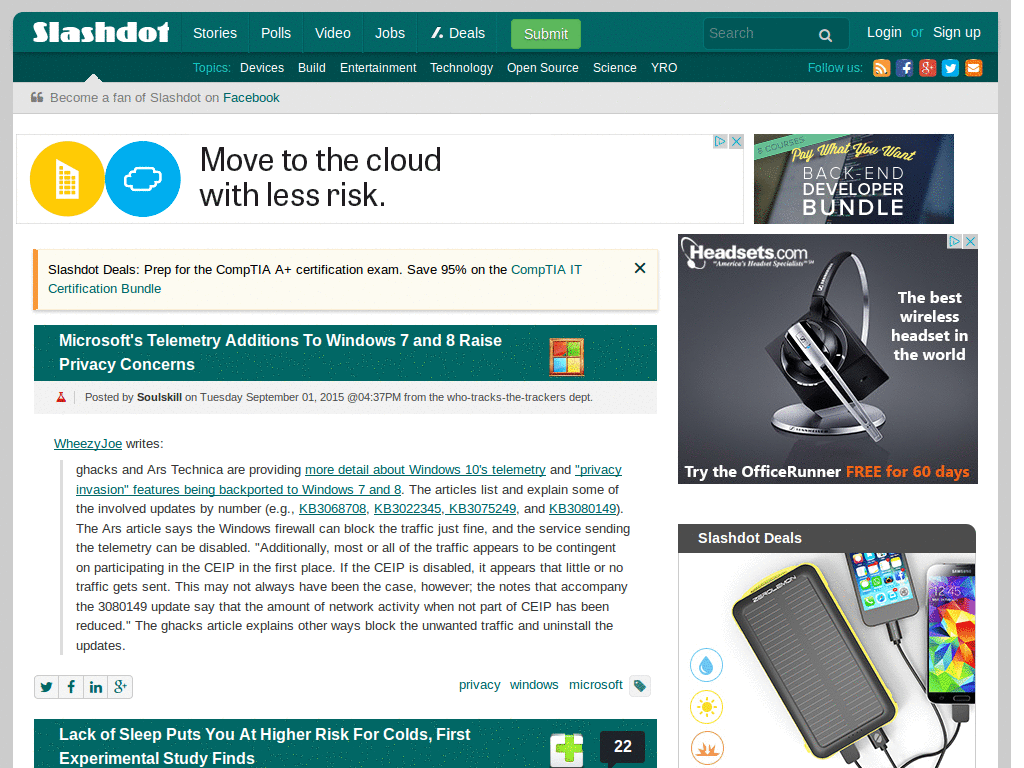This screenshot has height=768, width=1024.
Task: Select the Build topic
Action: tap(312, 68)
